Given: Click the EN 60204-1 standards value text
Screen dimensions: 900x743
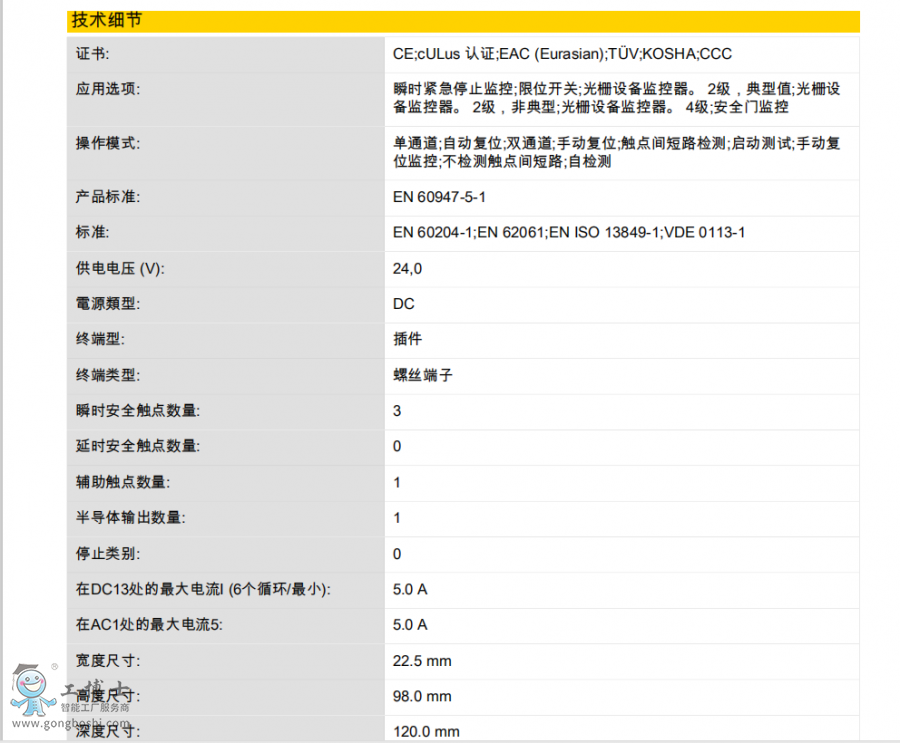Looking at the screenshot, I should coord(569,233).
